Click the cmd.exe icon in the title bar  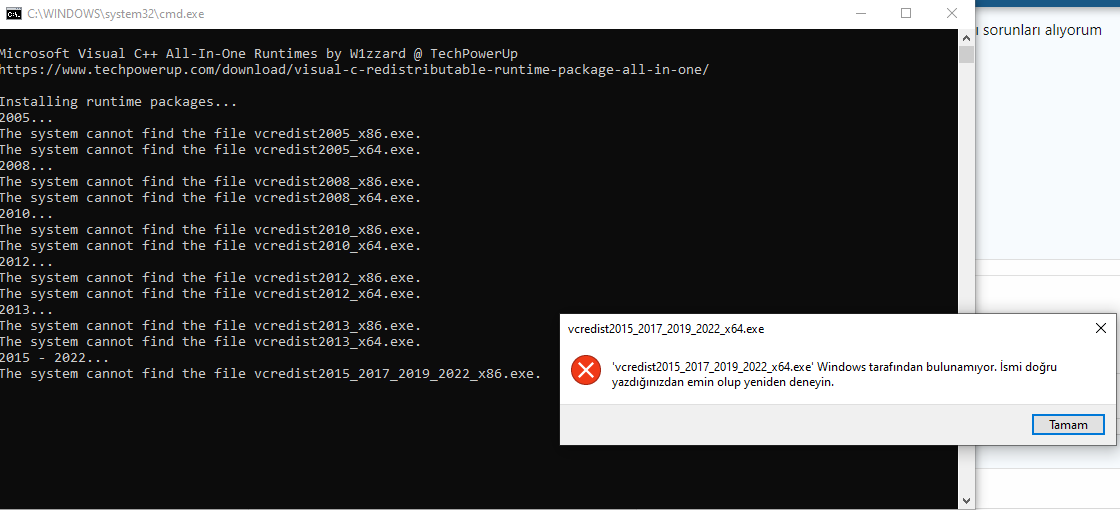(x=14, y=14)
